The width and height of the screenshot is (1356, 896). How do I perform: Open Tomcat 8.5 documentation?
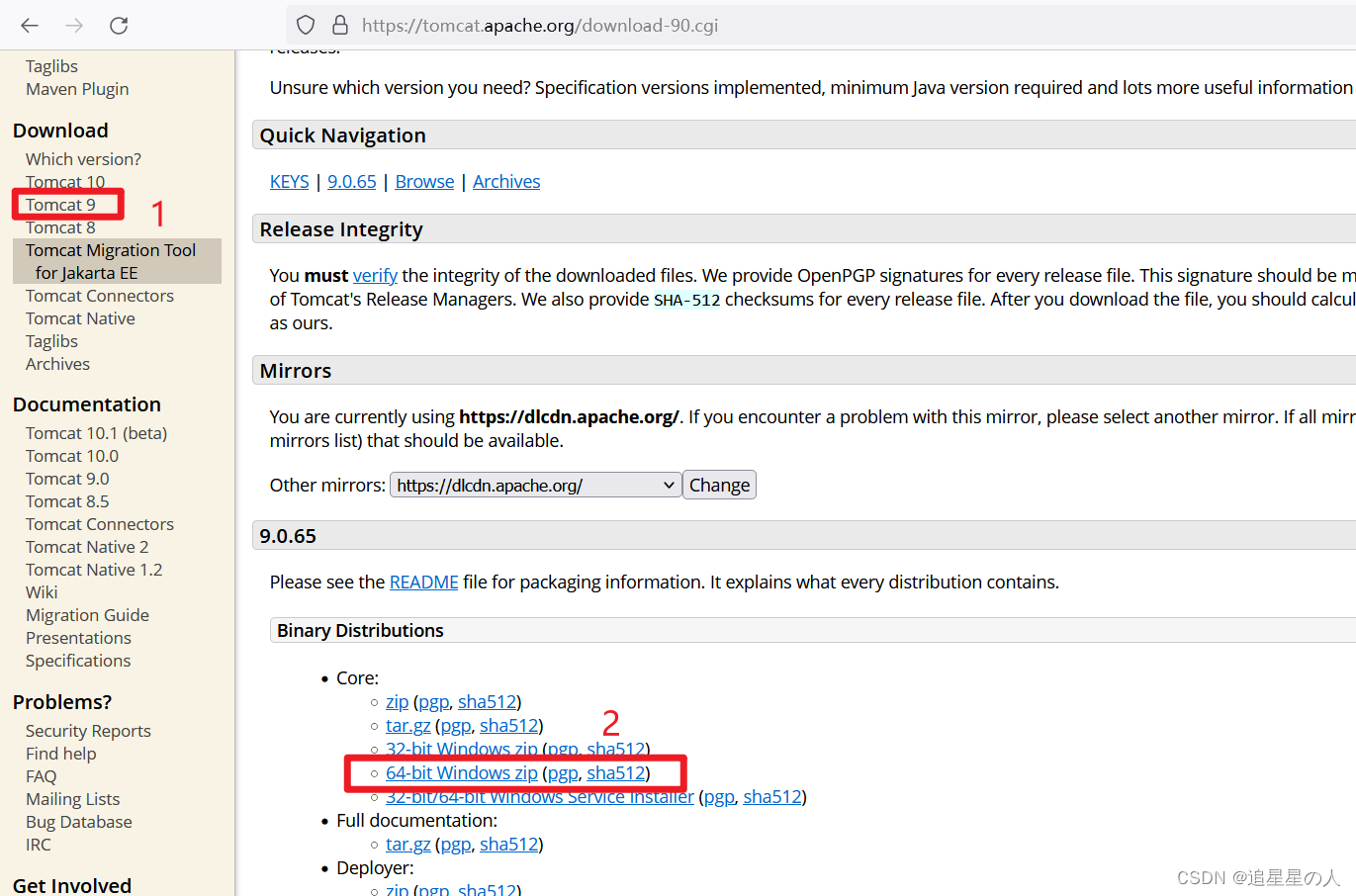[x=67, y=501]
